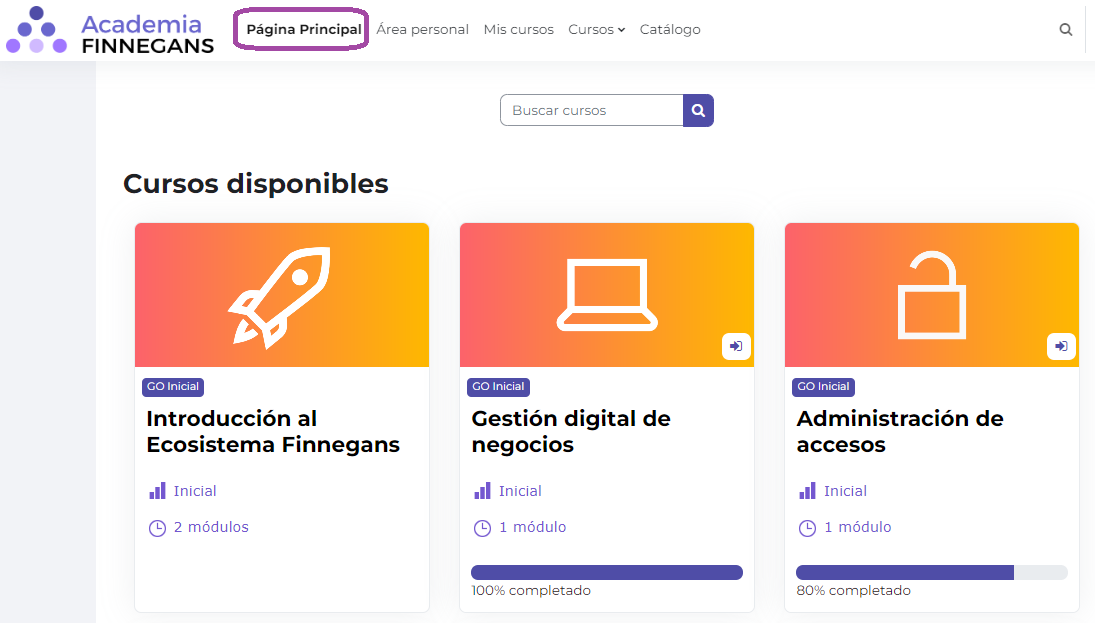
Task: Click GO Inicial tag on rocket card
Action: click(x=173, y=387)
